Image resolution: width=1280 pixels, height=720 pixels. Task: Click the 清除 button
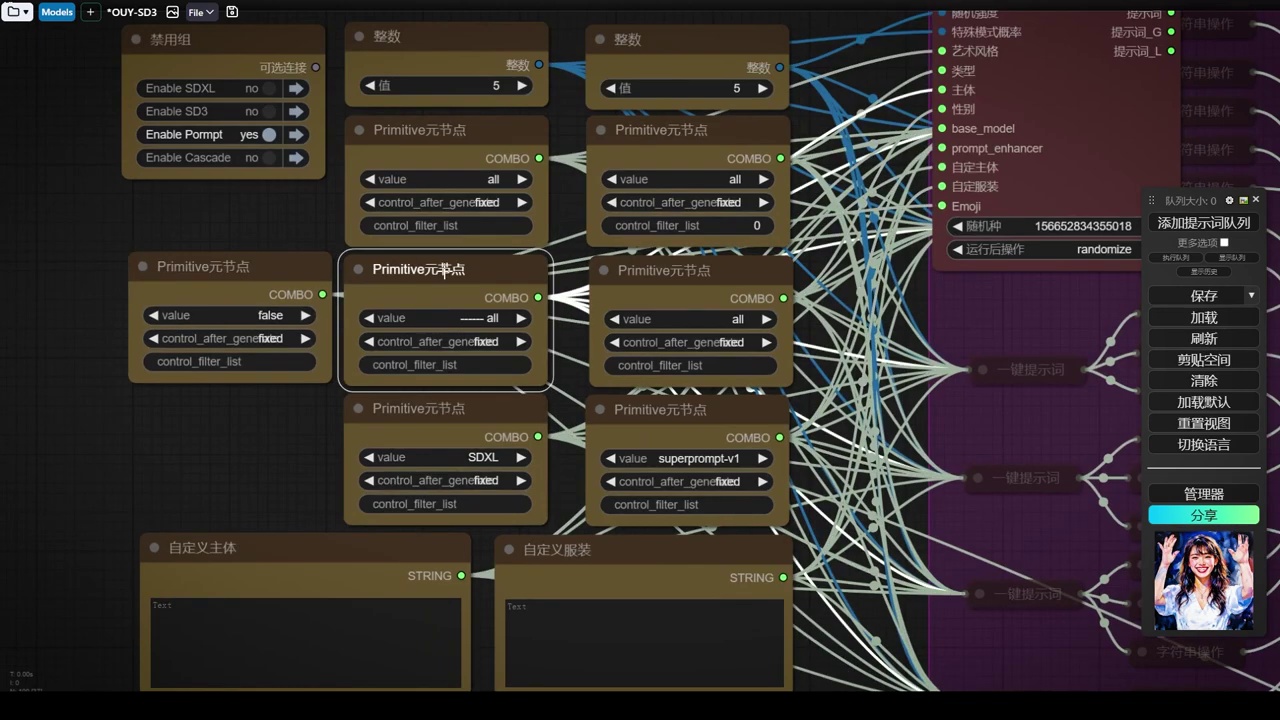(1204, 380)
